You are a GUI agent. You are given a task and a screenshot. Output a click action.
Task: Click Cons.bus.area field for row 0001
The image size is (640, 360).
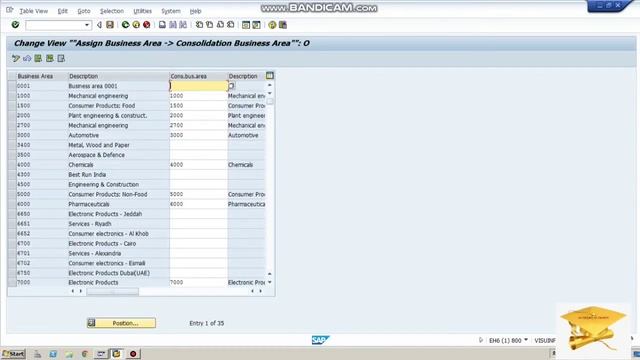198,86
